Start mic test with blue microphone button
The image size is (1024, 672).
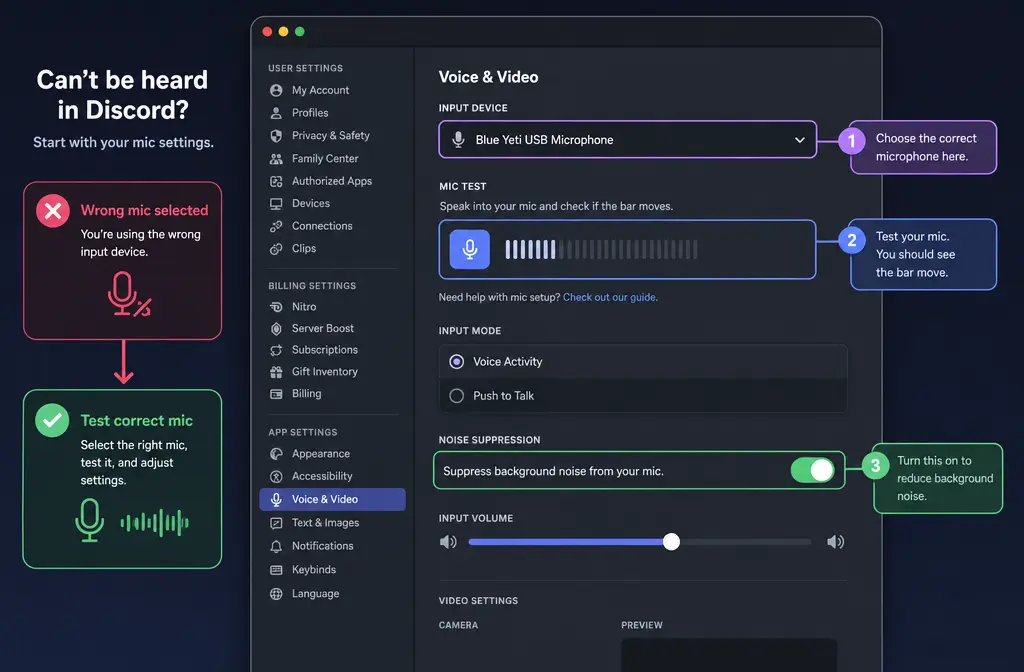click(470, 249)
